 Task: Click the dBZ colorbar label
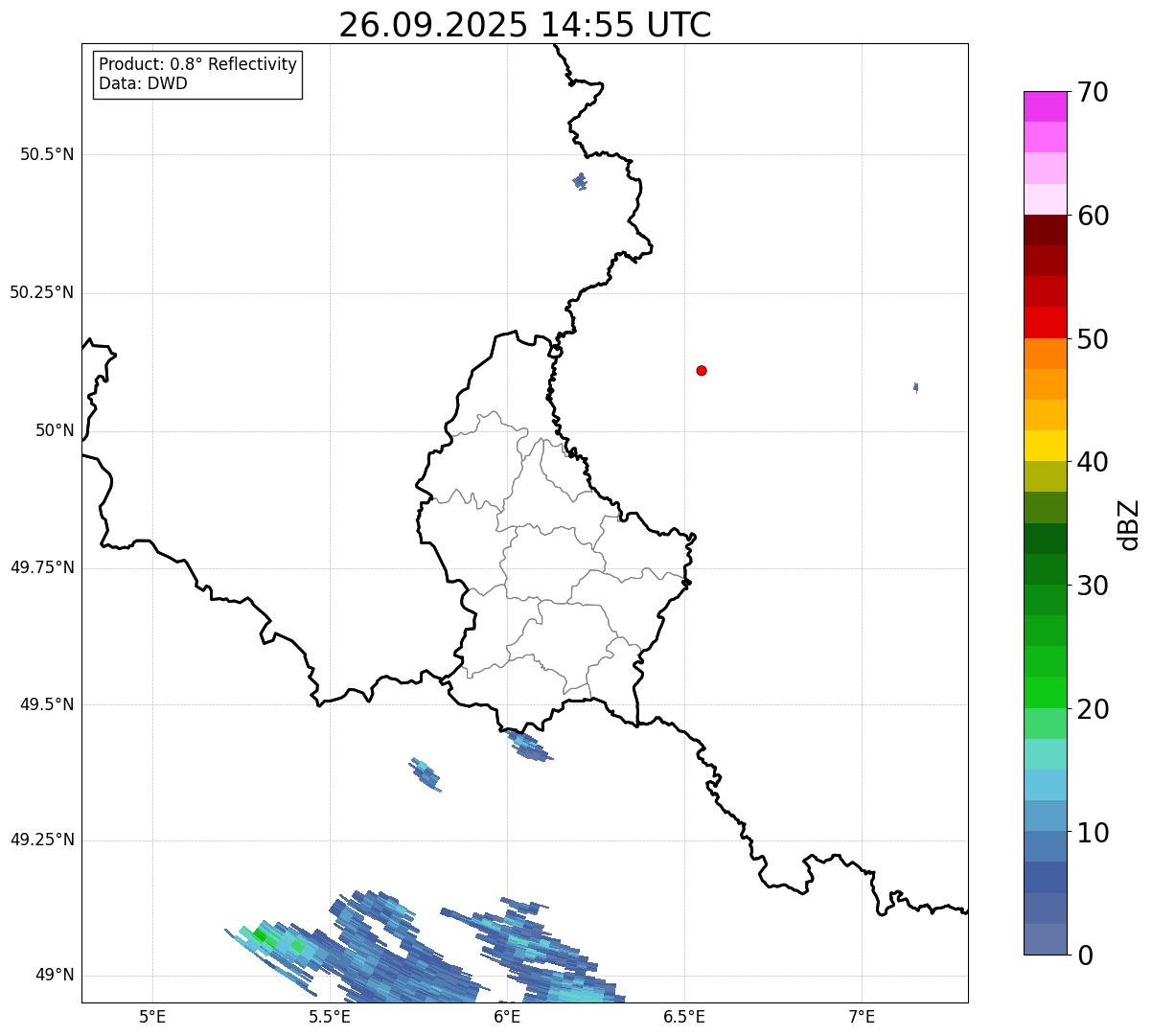click(1129, 524)
